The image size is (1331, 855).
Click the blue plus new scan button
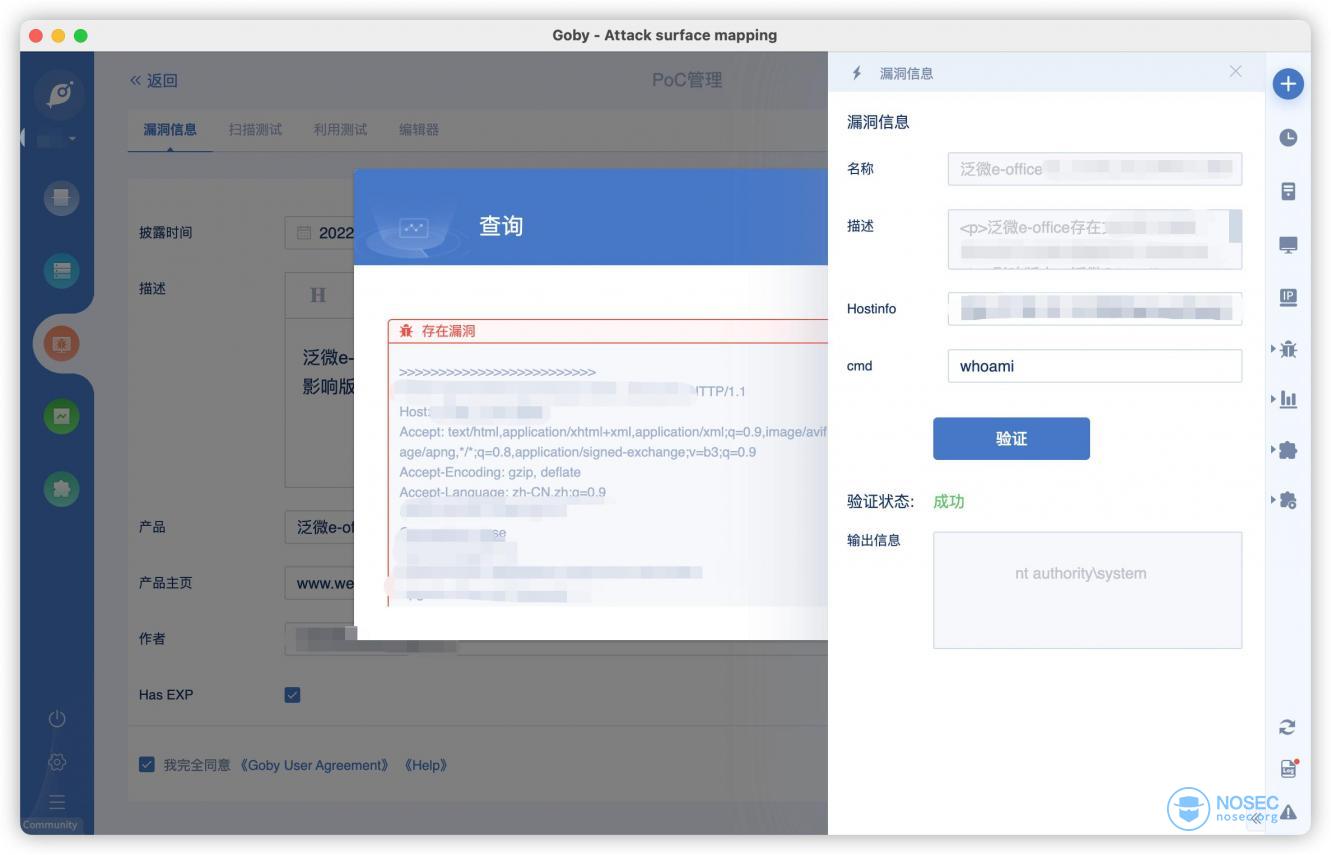tap(1288, 85)
